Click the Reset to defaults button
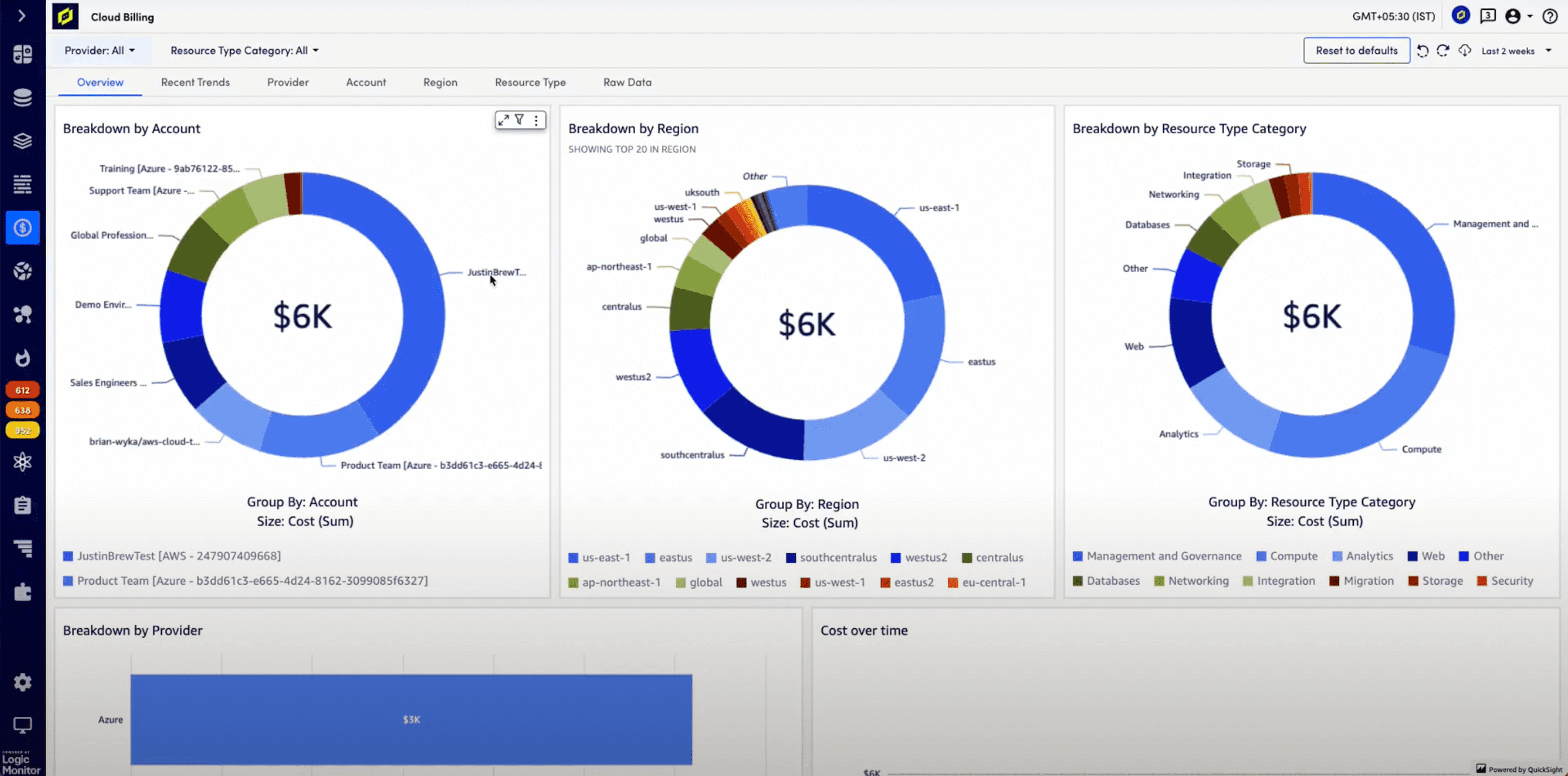 click(1356, 50)
